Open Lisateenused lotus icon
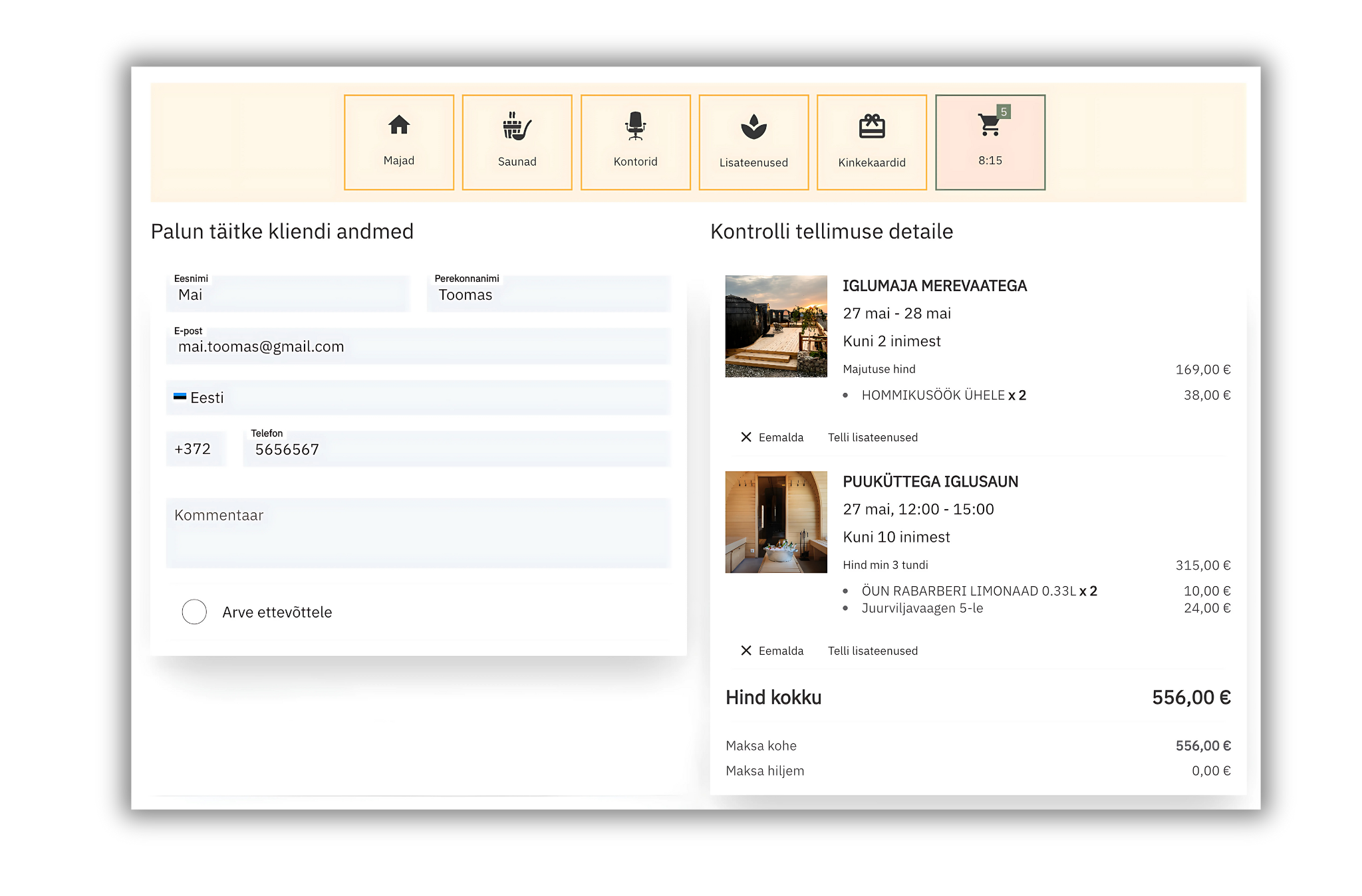This screenshot has width=1362, height=896. (x=753, y=127)
